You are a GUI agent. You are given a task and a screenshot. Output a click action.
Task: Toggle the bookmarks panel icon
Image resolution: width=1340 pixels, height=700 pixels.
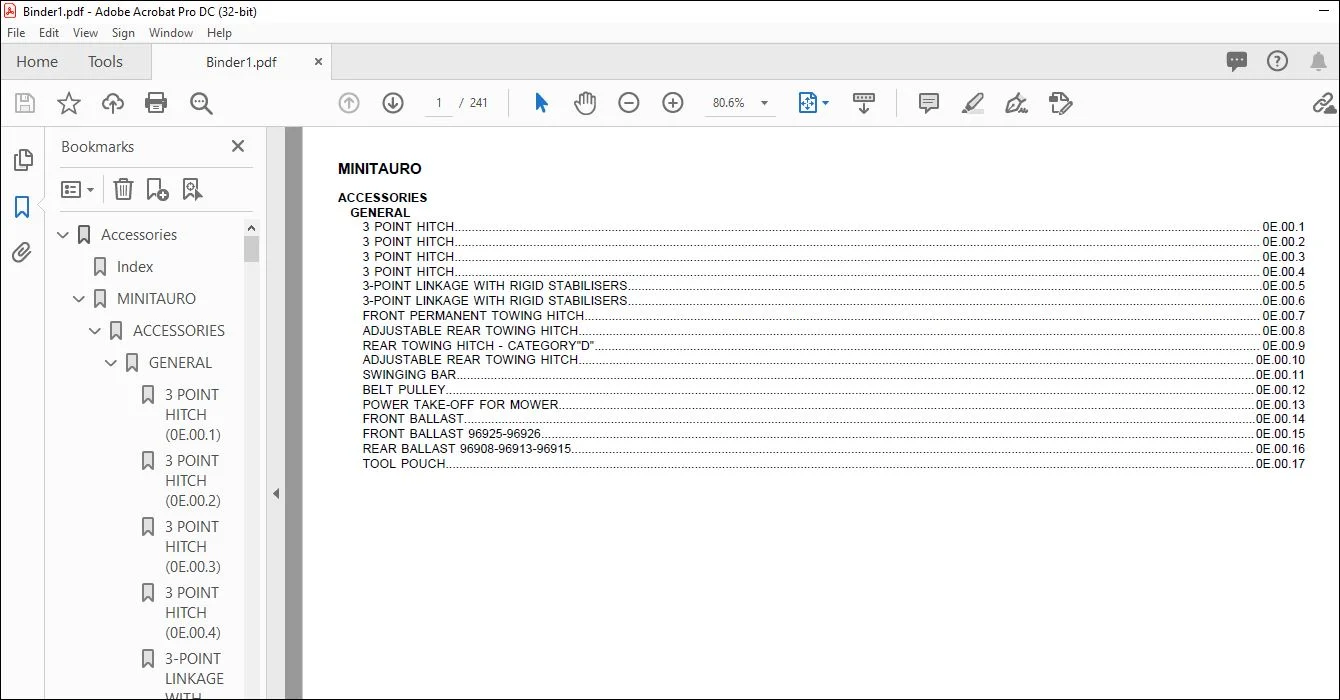[x=22, y=207]
